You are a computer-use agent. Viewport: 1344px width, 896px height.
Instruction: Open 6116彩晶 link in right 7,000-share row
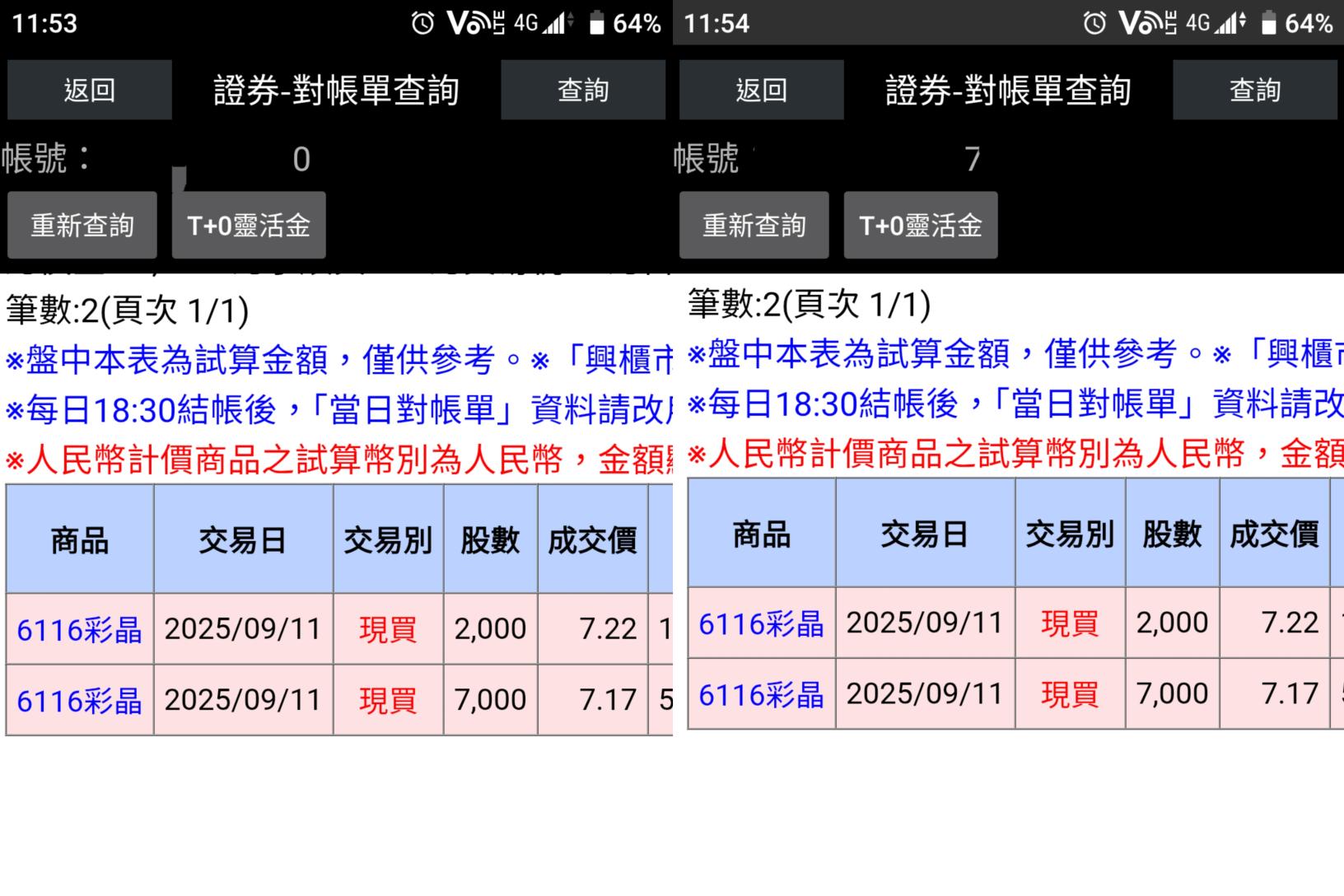(x=761, y=695)
